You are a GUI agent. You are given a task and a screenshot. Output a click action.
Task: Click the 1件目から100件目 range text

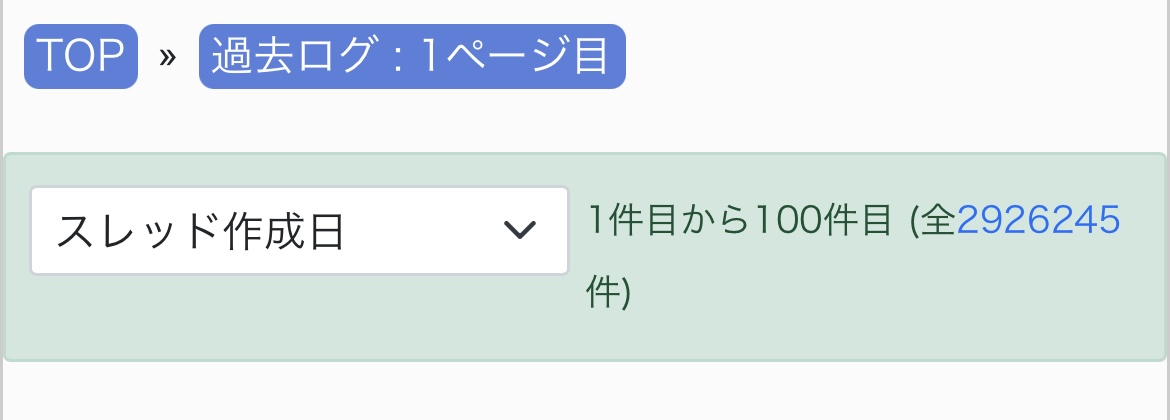[738, 220]
